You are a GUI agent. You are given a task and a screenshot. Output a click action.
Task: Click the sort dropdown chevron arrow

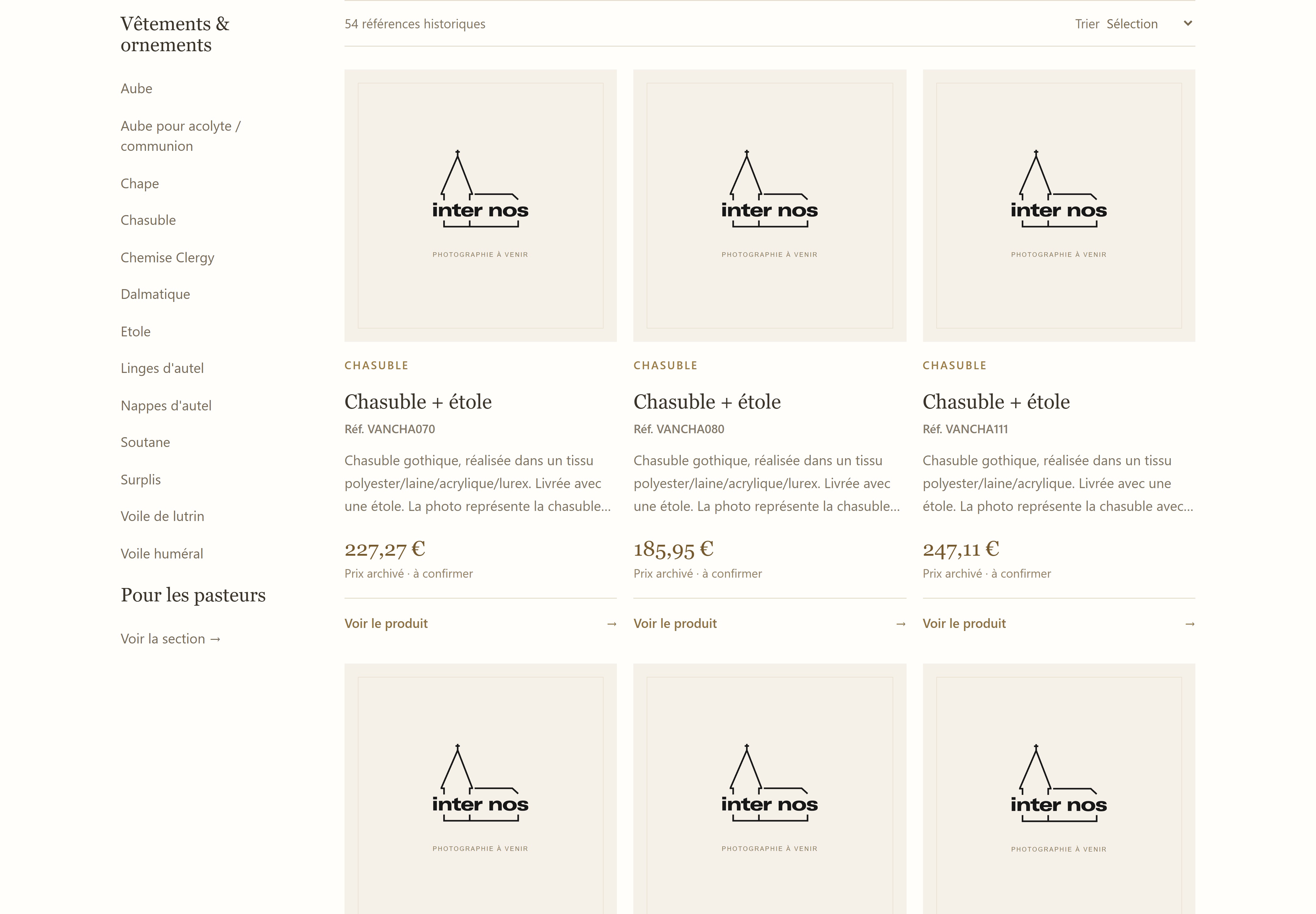(1188, 23)
